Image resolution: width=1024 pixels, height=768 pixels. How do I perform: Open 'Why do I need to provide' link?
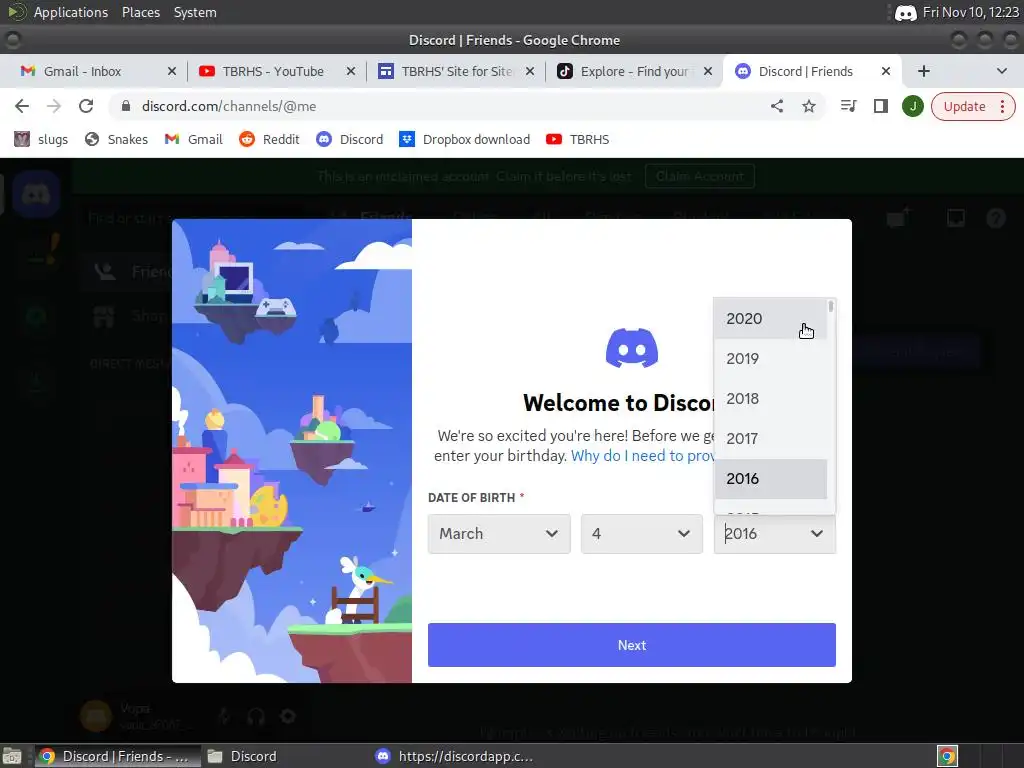point(643,456)
